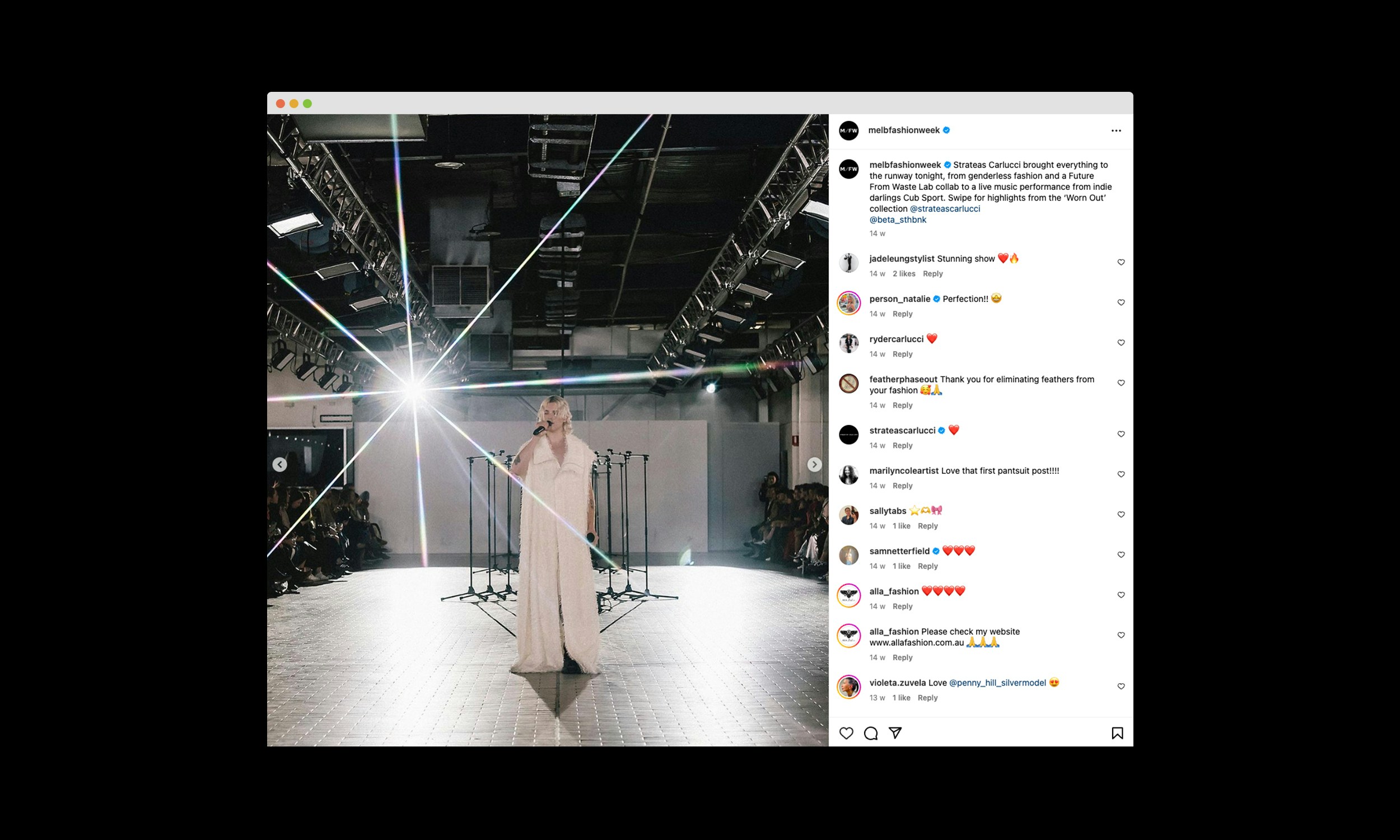This screenshot has height=840, width=1400.
Task: Open @penny_hill_silvermodel mention link
Action: [997, 683]
